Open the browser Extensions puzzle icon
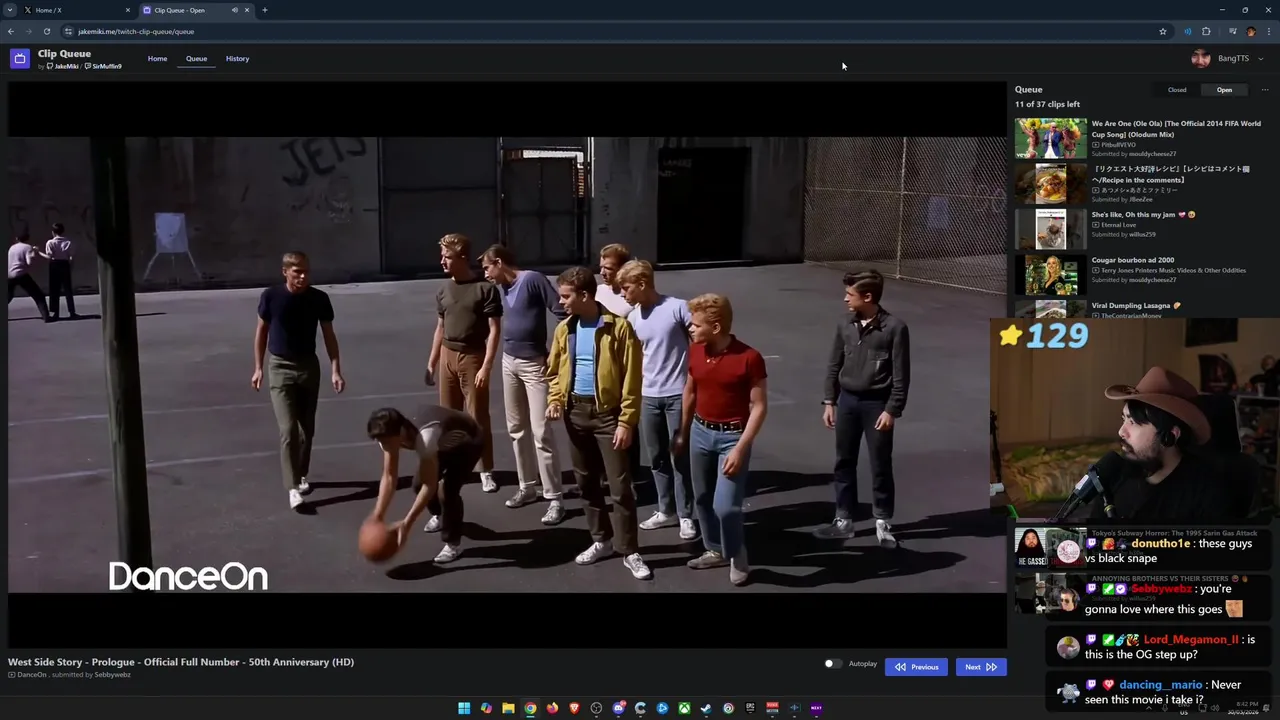 (1206, 31)
